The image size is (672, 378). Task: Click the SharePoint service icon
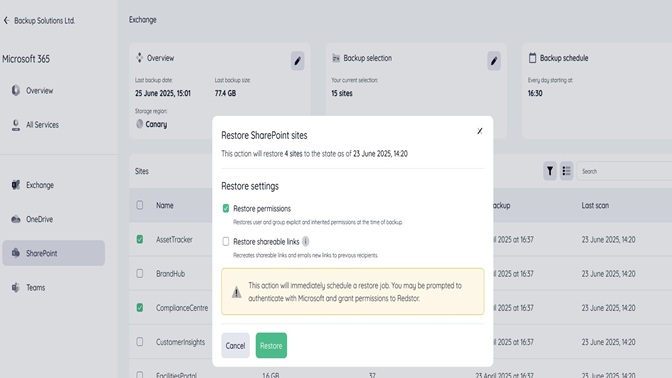16,253
